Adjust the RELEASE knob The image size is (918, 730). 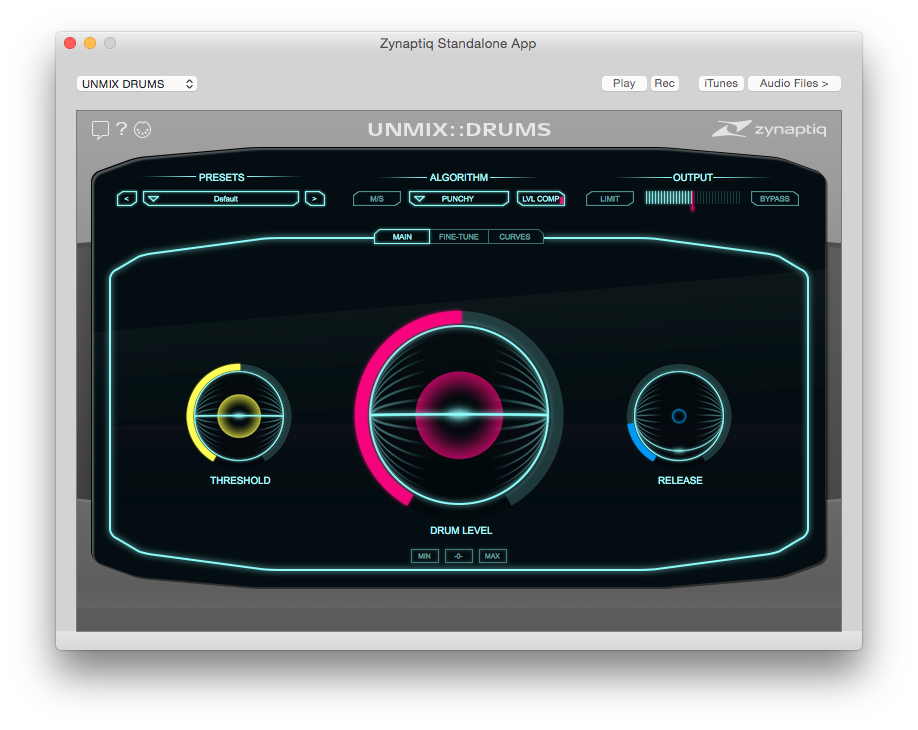click(679, 416)
